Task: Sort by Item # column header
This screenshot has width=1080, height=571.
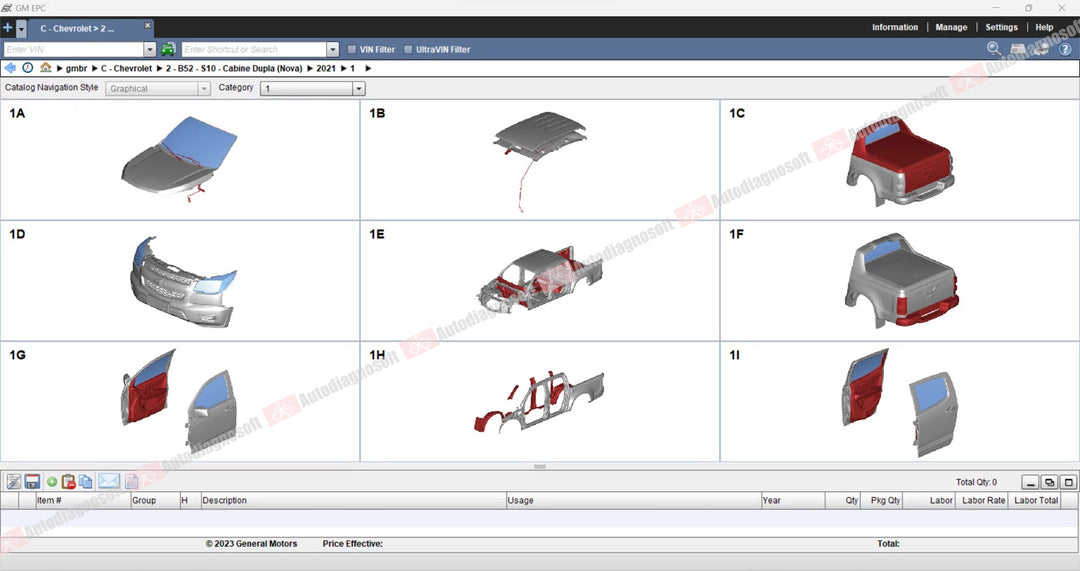Action: tap(83, 501)
